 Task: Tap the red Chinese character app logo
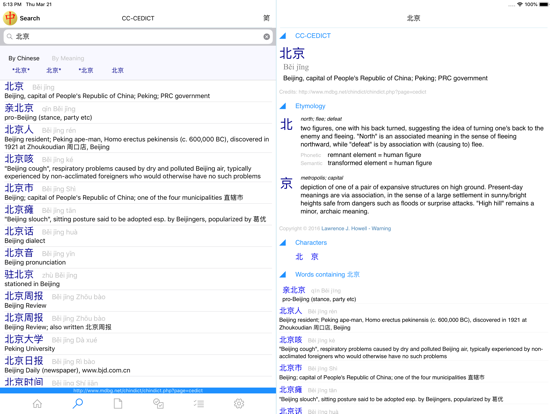[x=10, y=18]
